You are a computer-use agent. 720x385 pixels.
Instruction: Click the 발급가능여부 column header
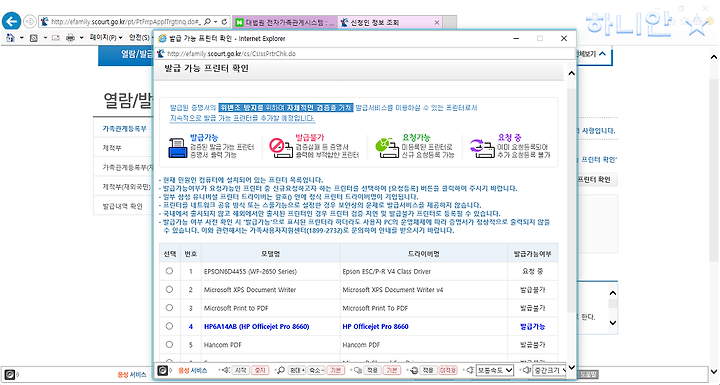533,254
